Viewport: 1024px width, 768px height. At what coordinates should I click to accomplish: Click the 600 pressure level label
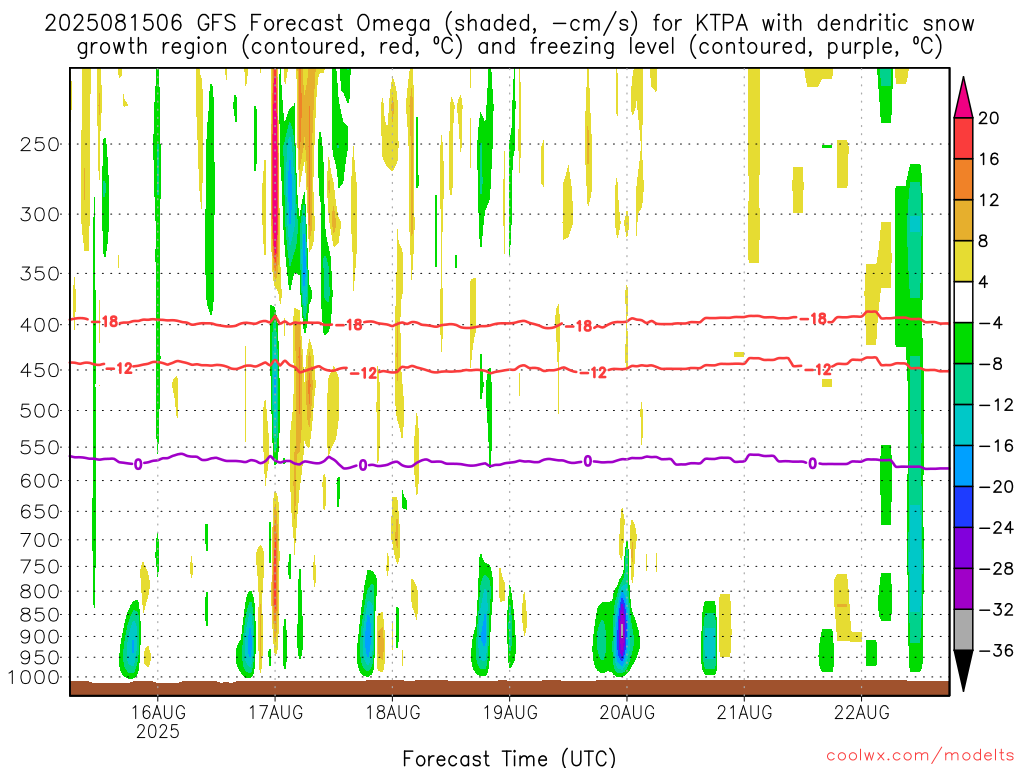(40, 481)
